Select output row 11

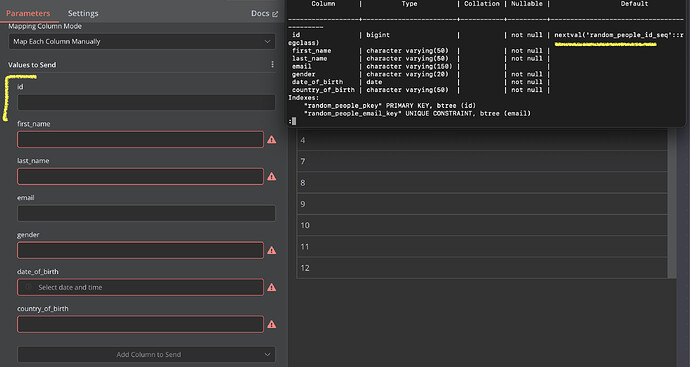[482, 246]
